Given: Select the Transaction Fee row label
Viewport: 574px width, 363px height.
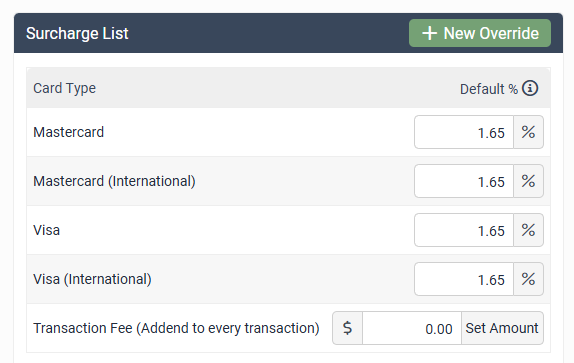Looking at the screenshot, I should (176, 328).
